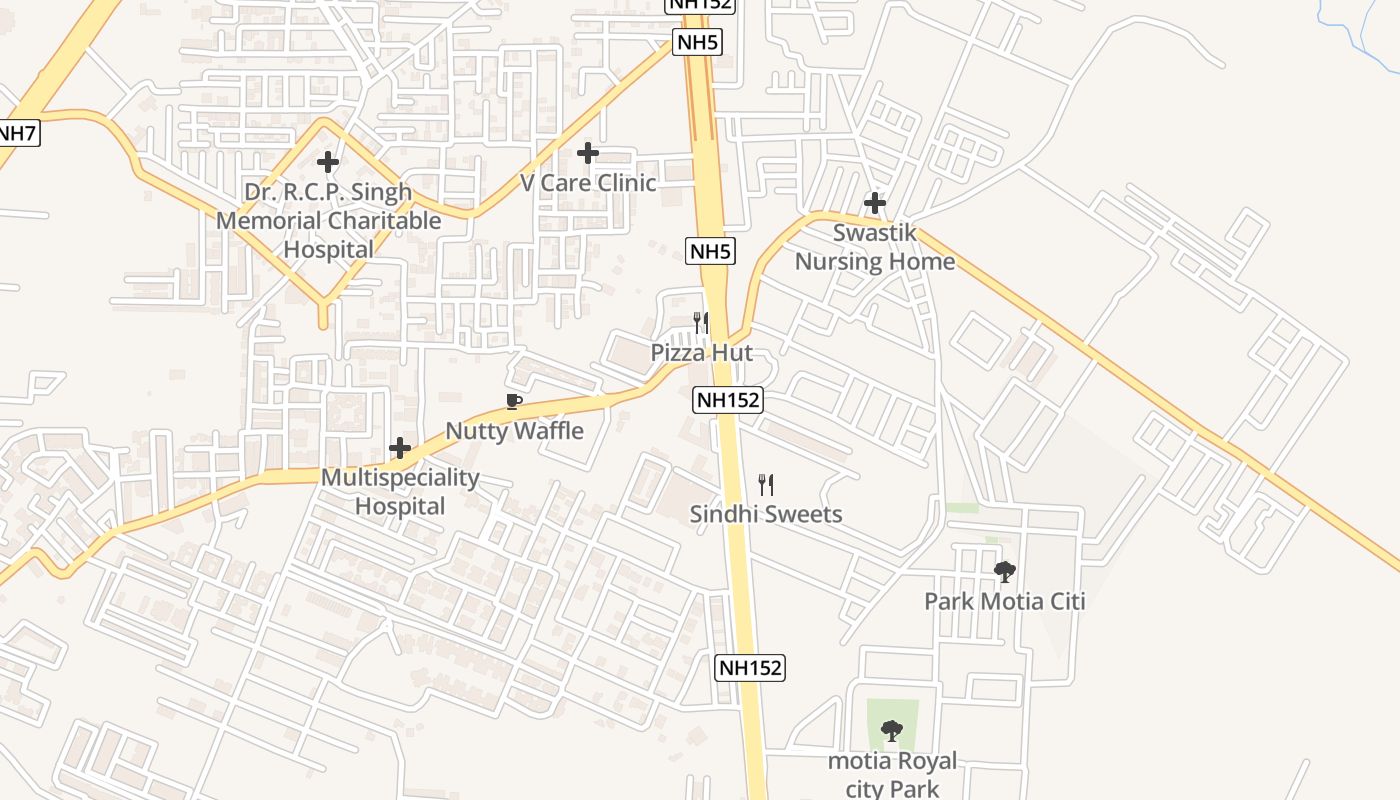Screen dimensions: 1400x800
Task: Open the Park Motia Citi label
Action: [x=1004, y=602]
